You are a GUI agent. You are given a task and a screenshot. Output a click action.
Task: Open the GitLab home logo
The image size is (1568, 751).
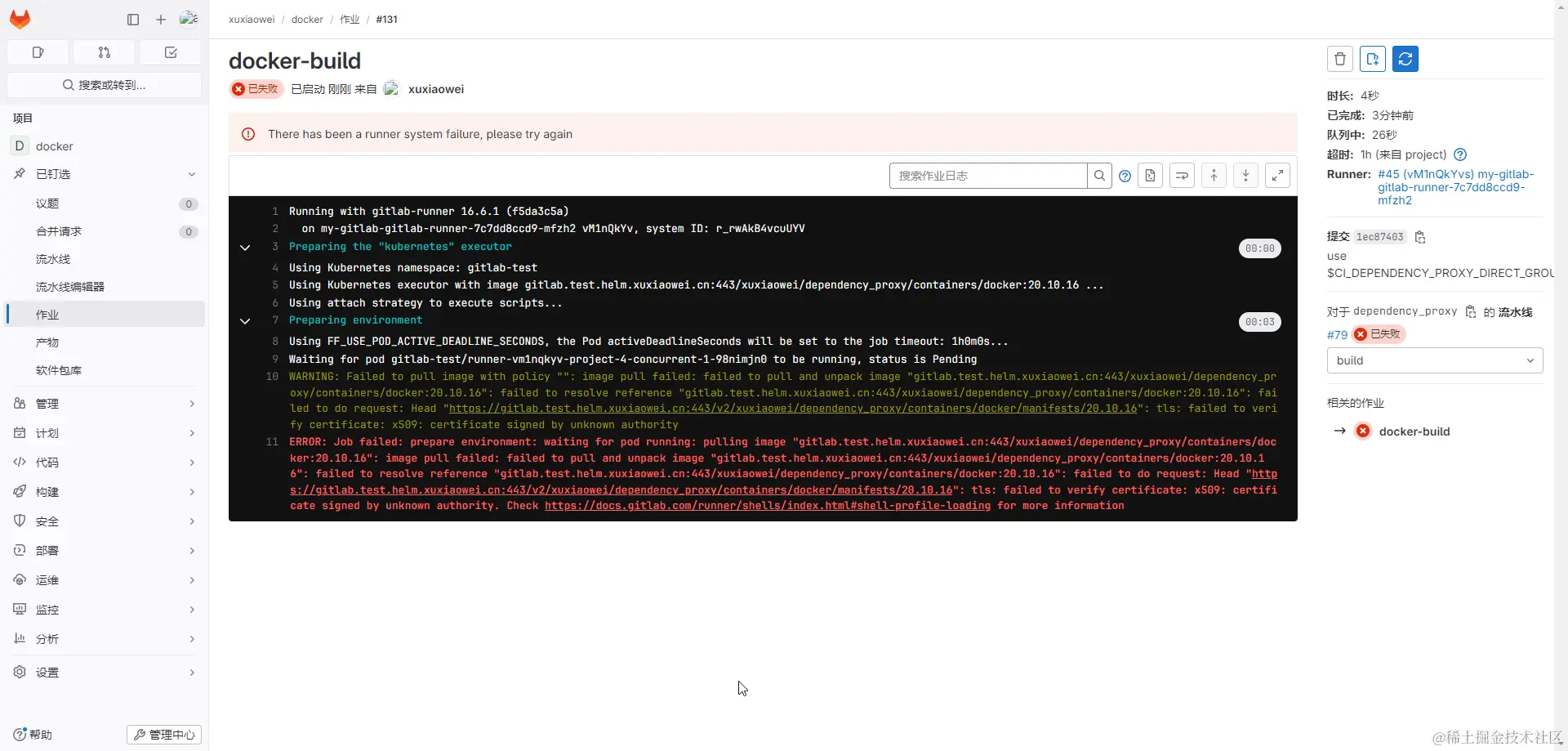point(20,19)
